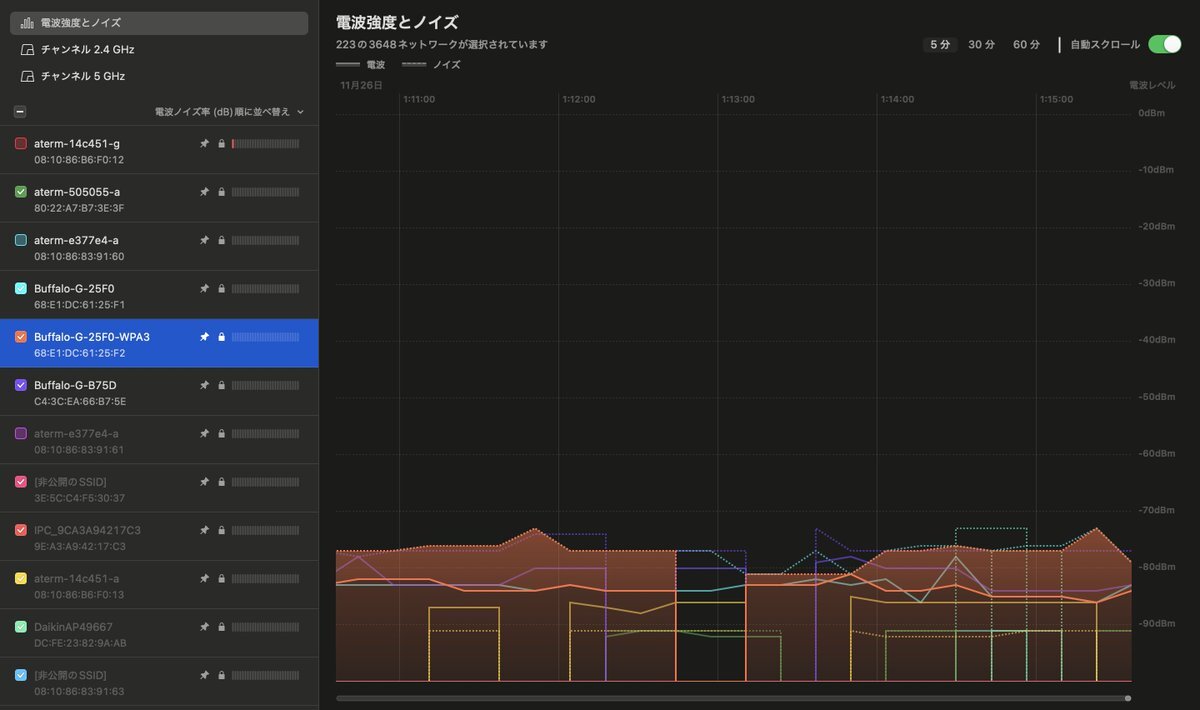Click the select-all mixed checkbox above network list
The image size is (1200, 710).
(x=20, y=112)
